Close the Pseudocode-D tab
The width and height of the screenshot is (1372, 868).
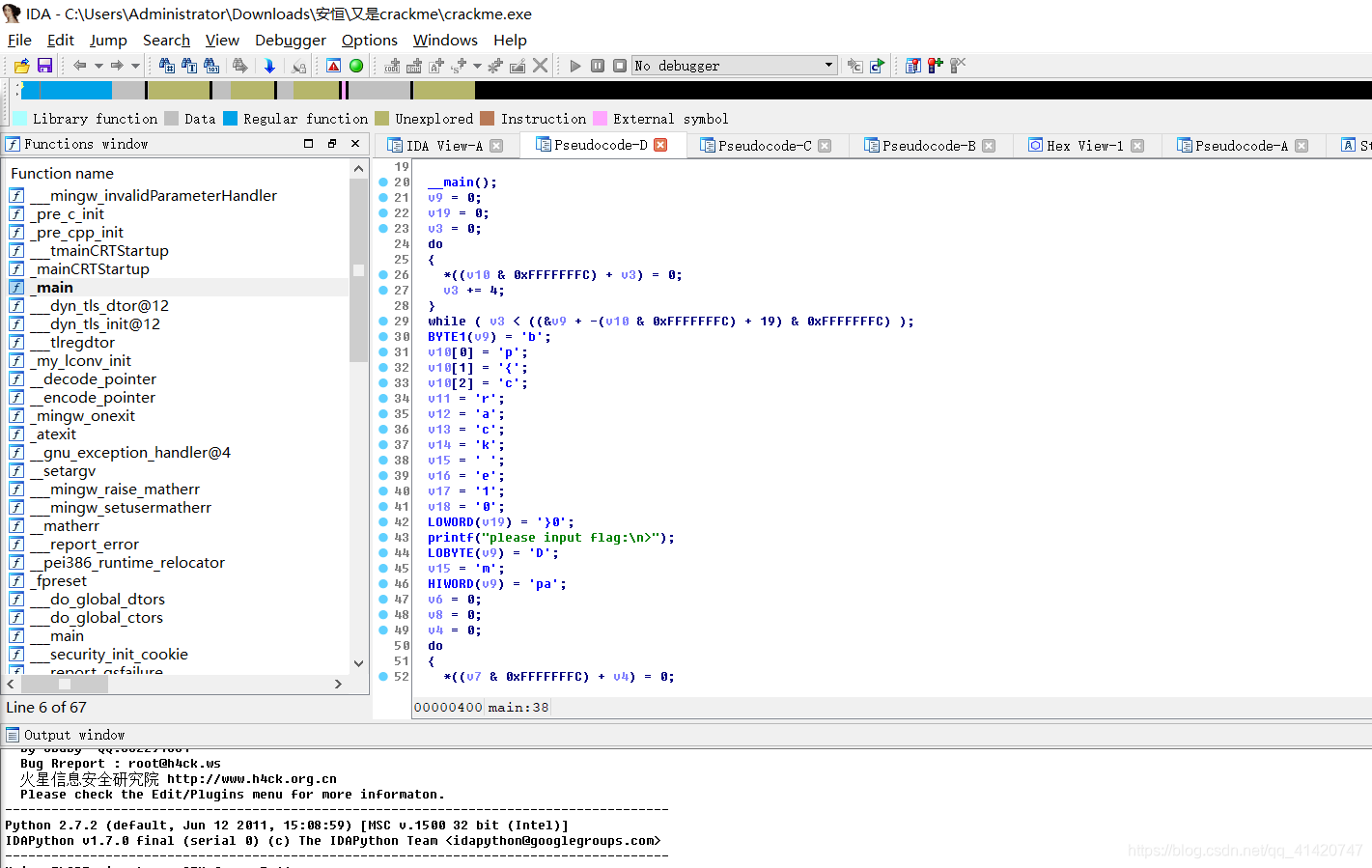(660, 145)
